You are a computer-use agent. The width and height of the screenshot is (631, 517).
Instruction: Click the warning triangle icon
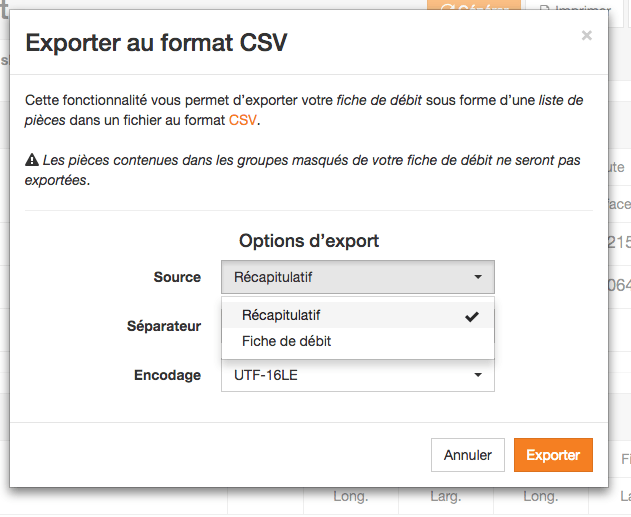point(32,160)
